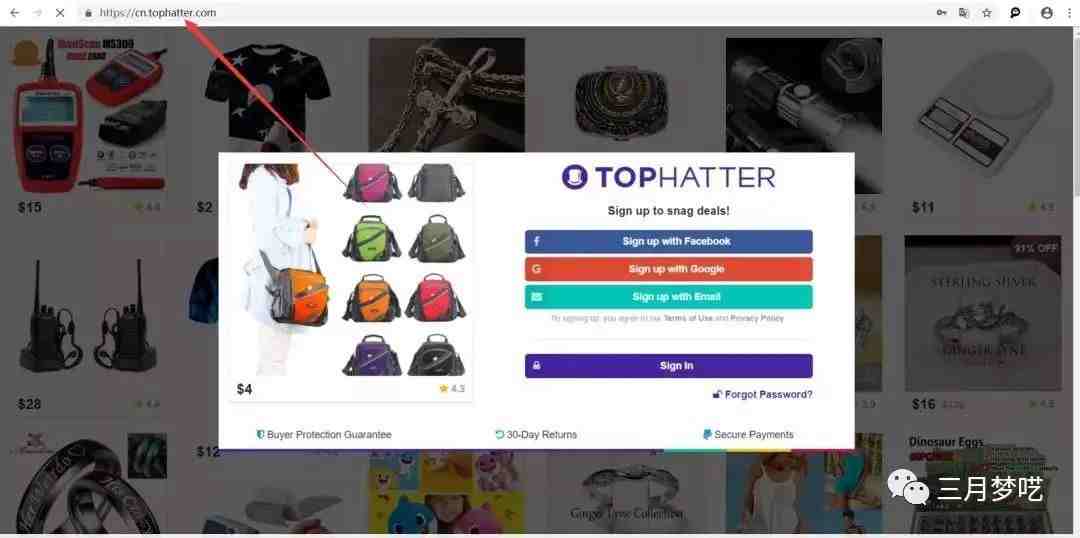Stop page loading with the X icon

click(59, 12)
